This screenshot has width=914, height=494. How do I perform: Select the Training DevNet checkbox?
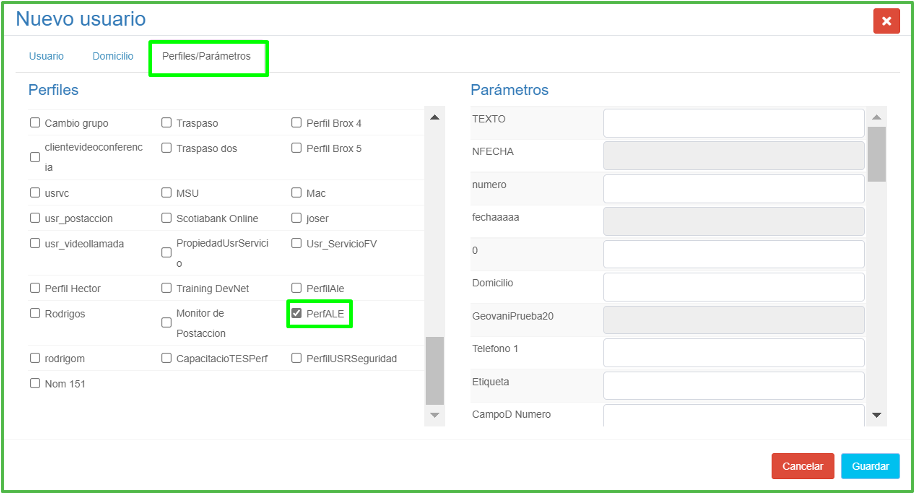tap(166, 288)
